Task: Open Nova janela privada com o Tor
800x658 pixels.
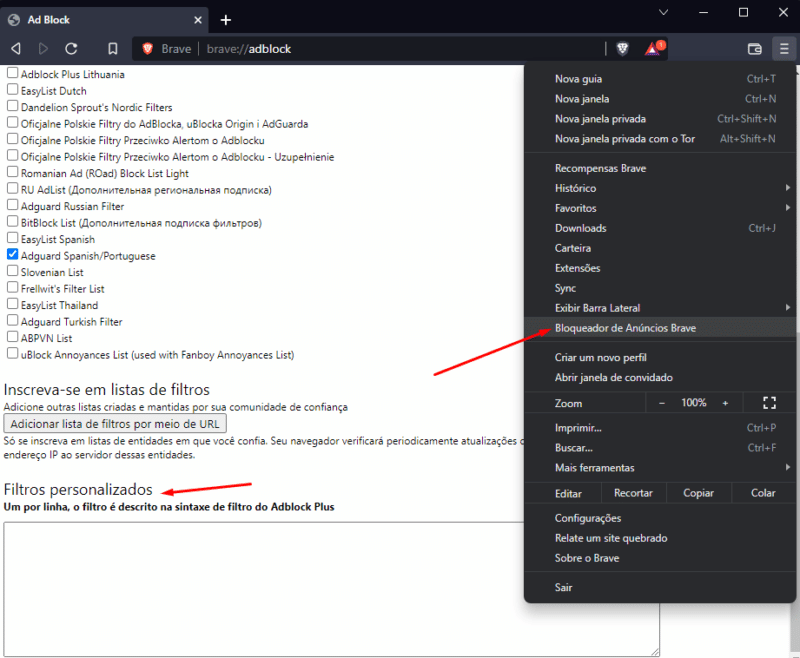Action: coord(660,139)
